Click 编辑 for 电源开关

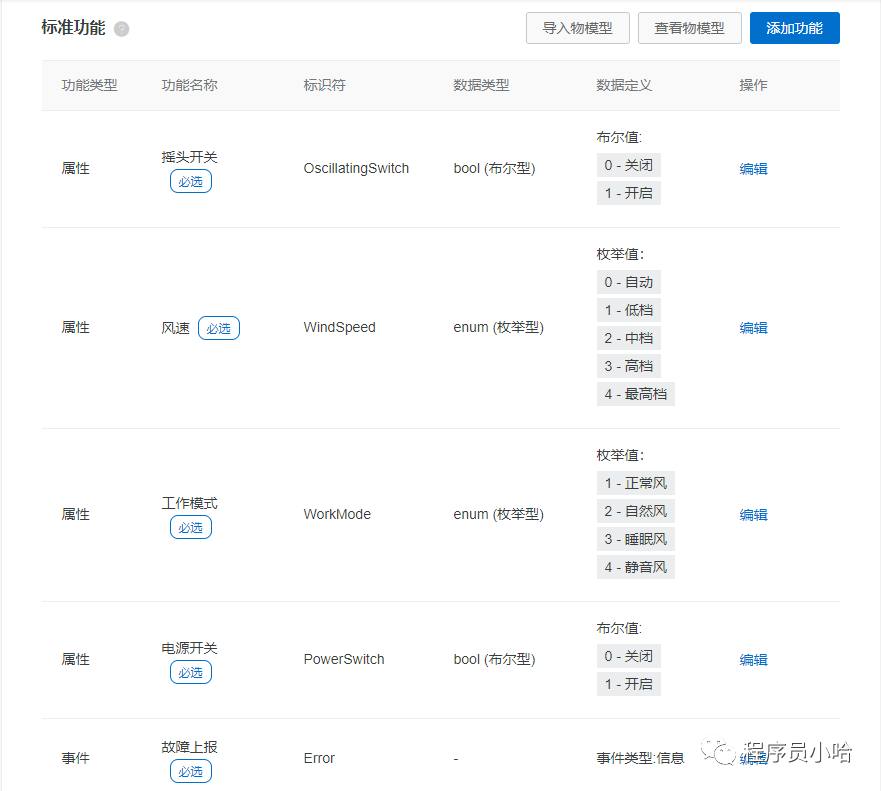coord(753,660)
